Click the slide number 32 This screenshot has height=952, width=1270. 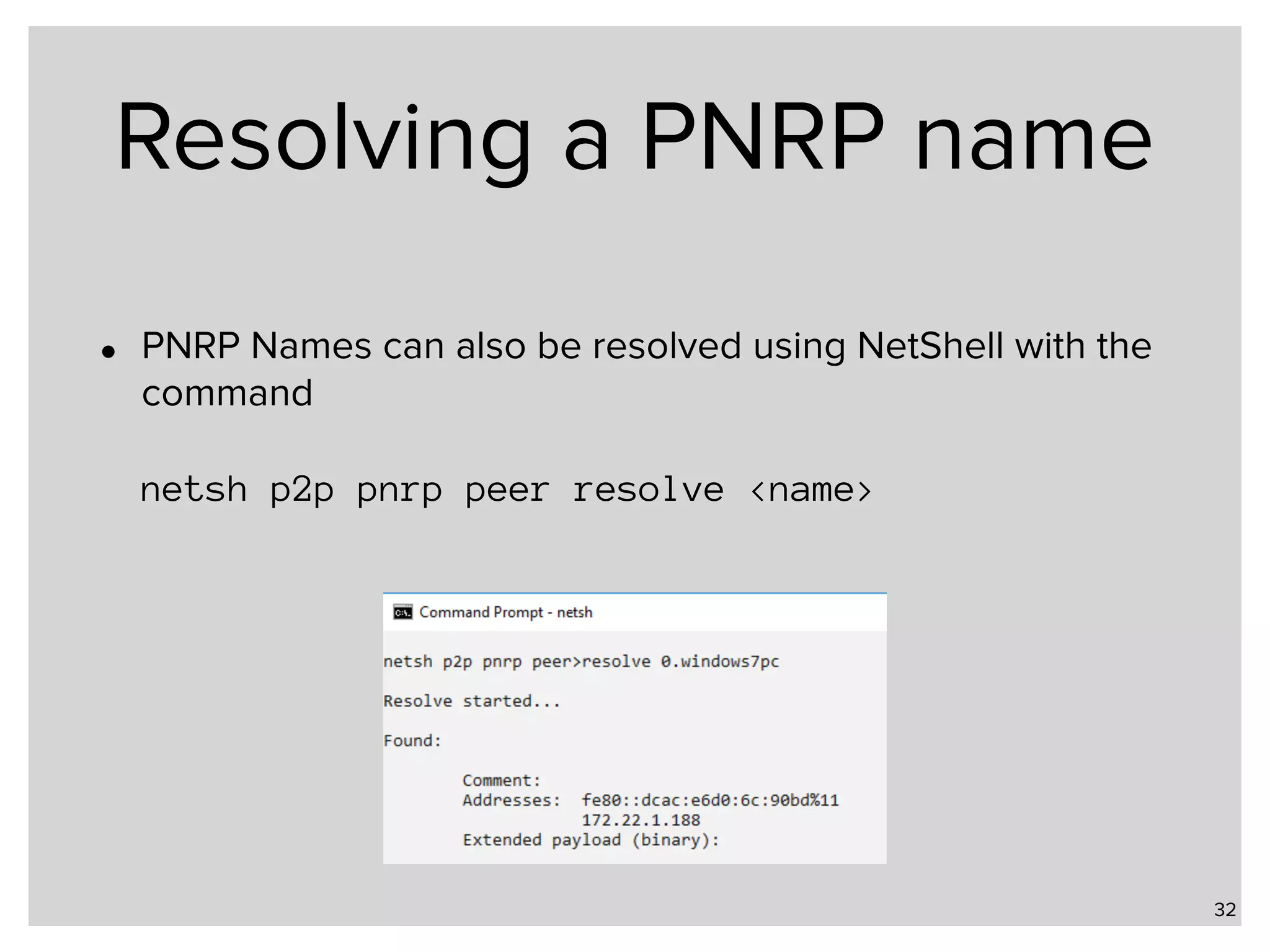[1225, 909]
